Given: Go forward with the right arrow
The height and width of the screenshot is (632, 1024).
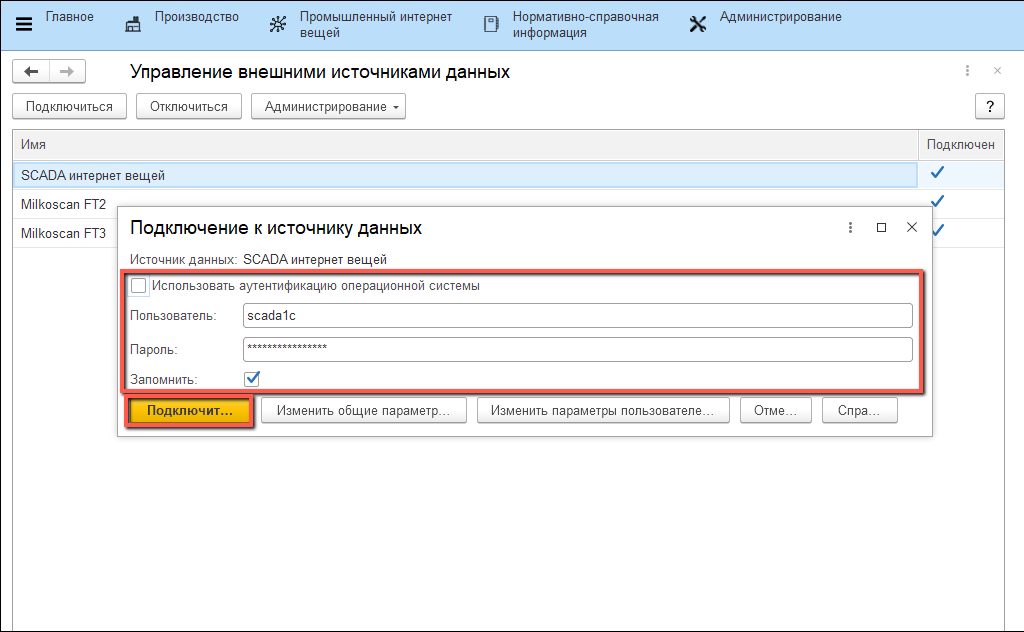Looking at the screenshot, I should coord(67,72).
